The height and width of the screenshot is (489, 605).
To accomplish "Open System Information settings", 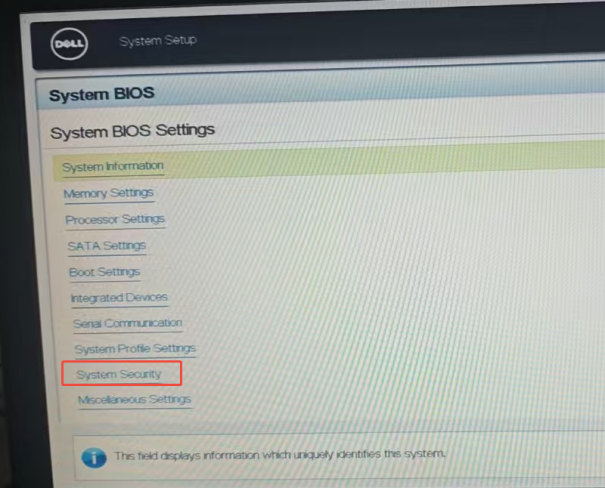I will [x=112, y=167].
